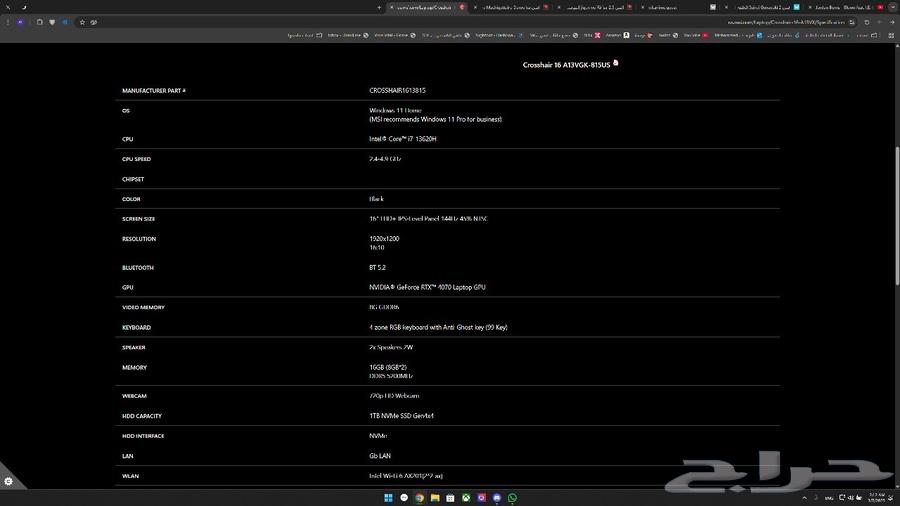Open the settings gear in the page corner
The height and width of the screenshot is (506, 900).
pos(8,481)
